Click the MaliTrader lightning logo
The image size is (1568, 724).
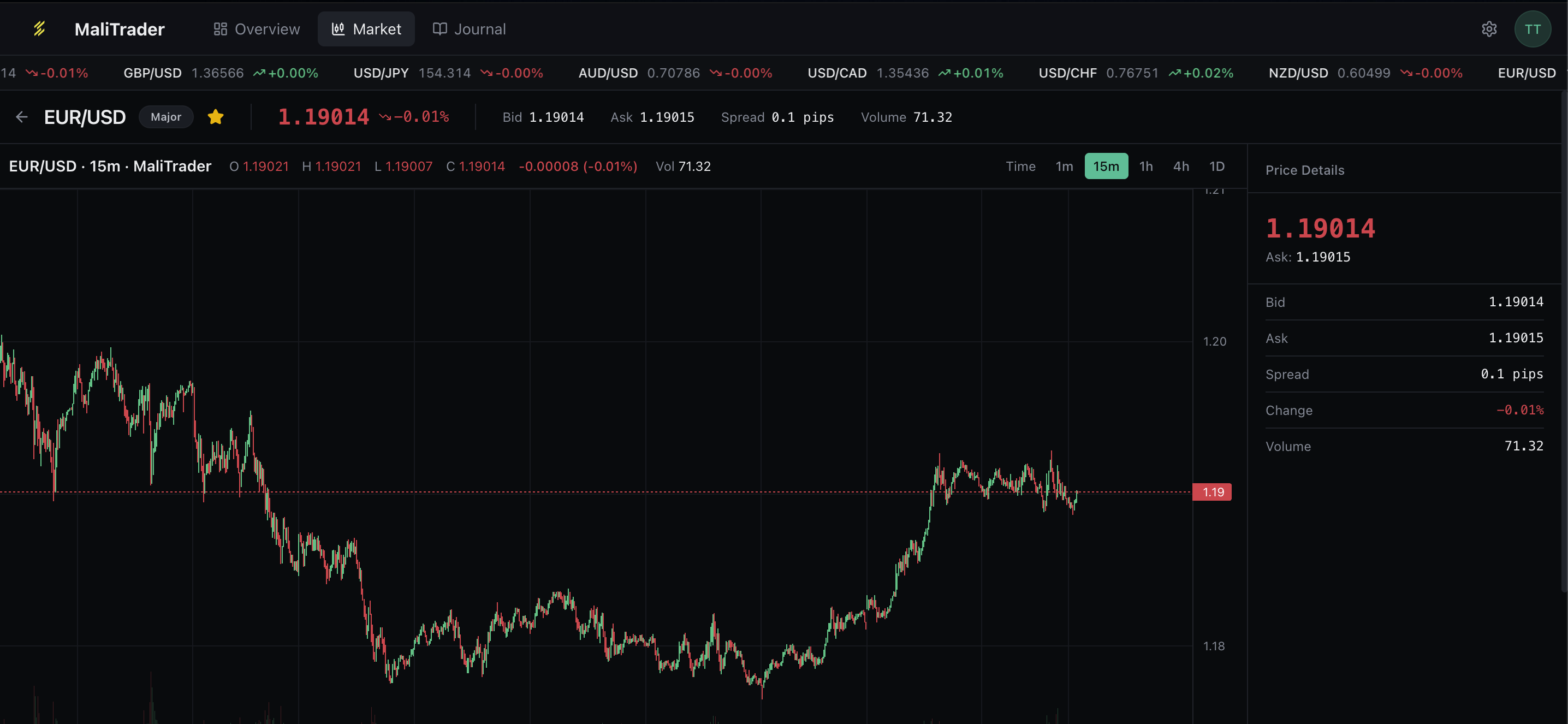point(38,28)
